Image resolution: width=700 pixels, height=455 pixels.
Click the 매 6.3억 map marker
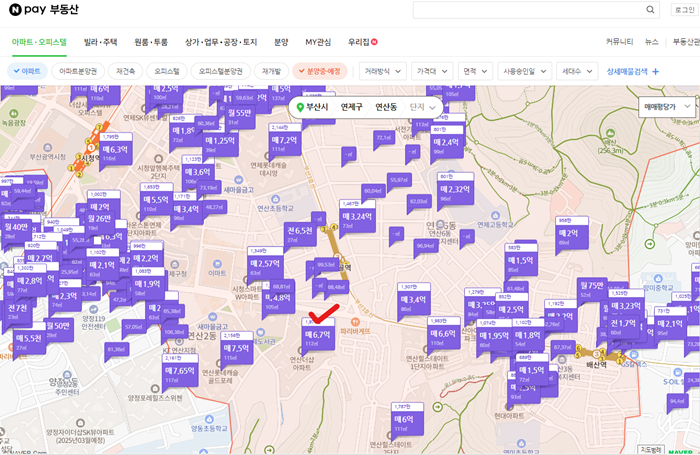pyautogui.click(x=115, y=149)
